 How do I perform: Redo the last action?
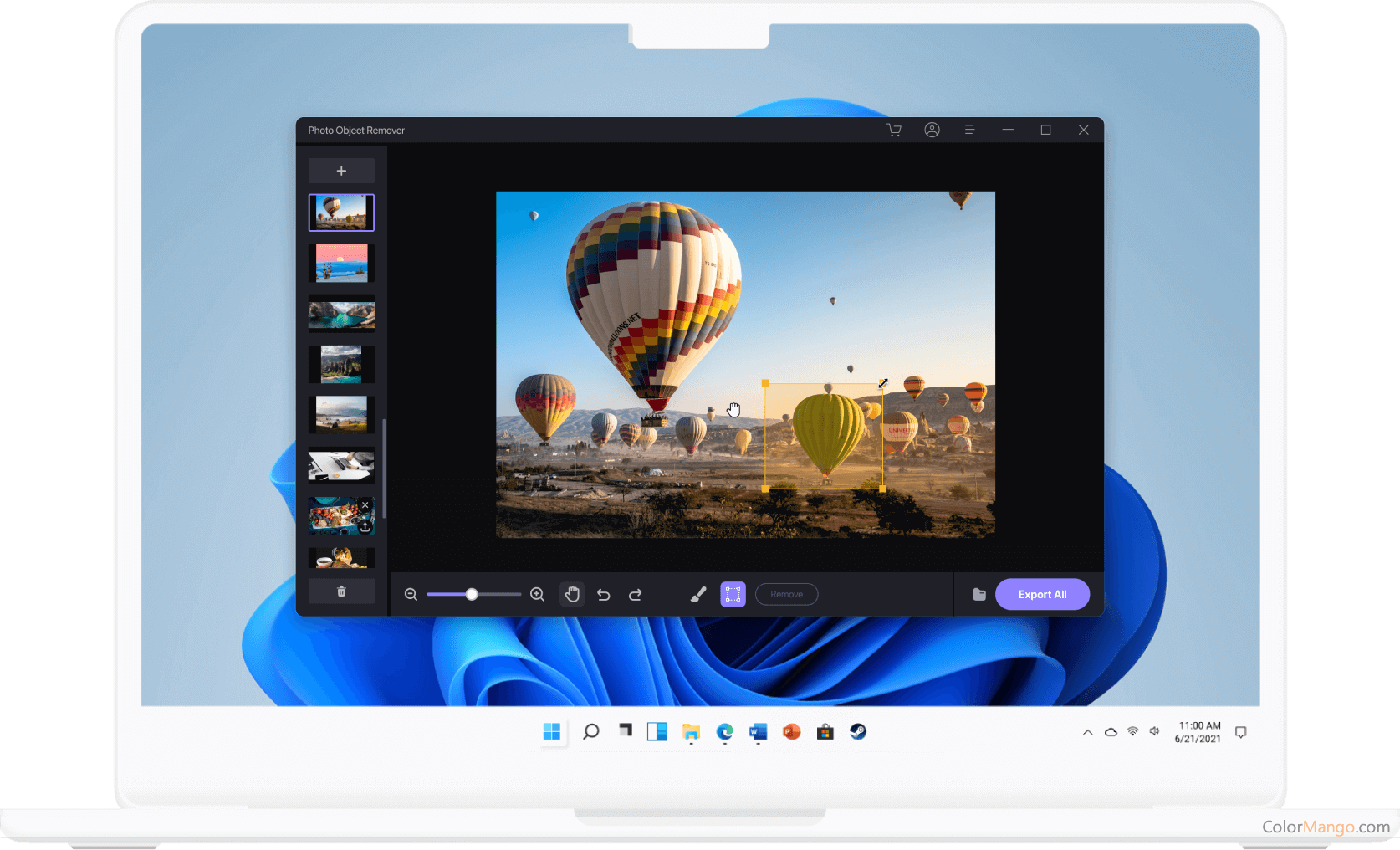coord(636,594)
